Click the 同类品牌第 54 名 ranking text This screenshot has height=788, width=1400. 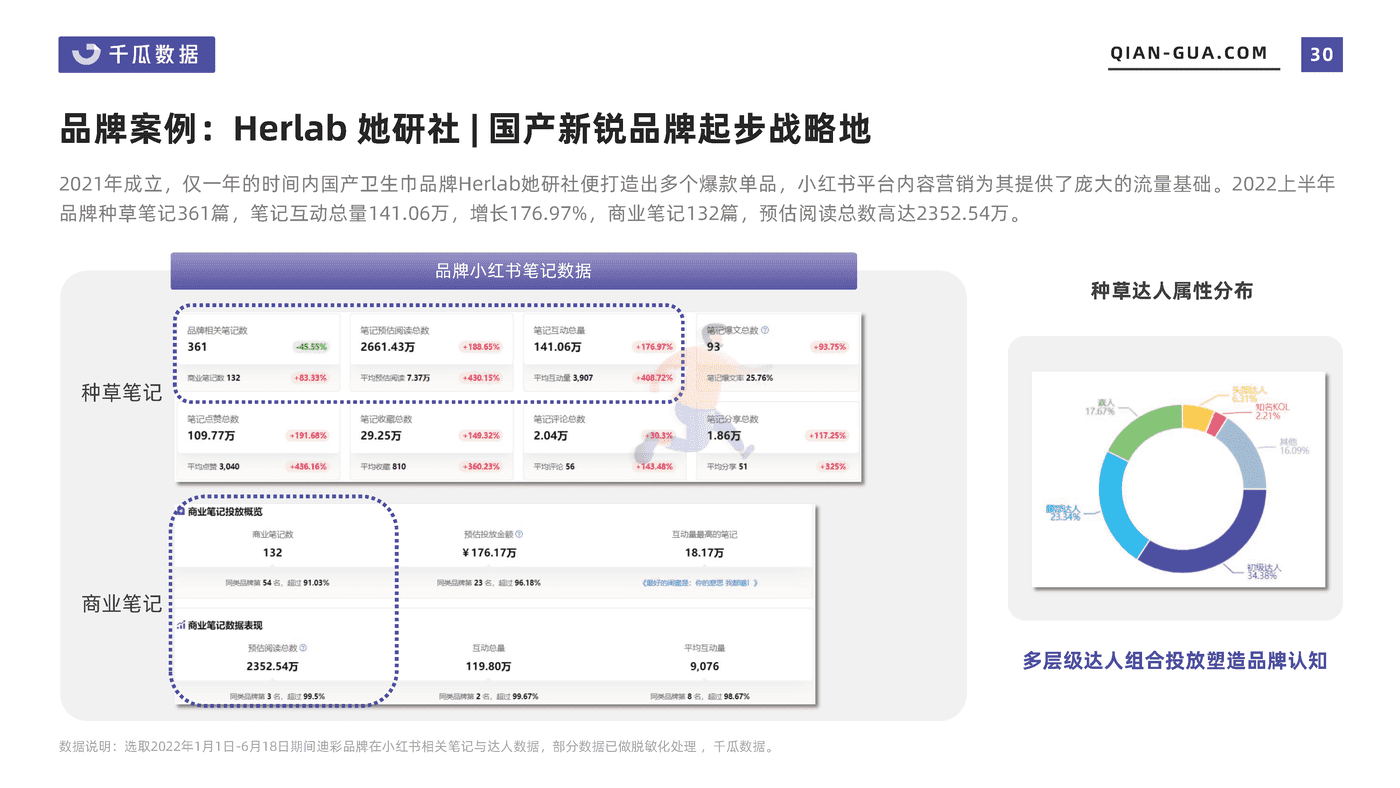pos(279,582)
